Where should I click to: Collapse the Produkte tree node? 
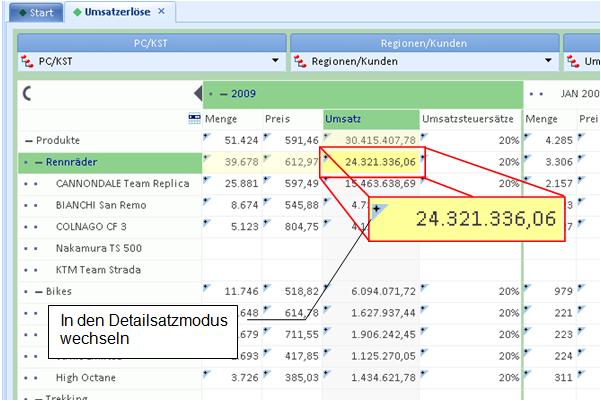tap(29, 141)
